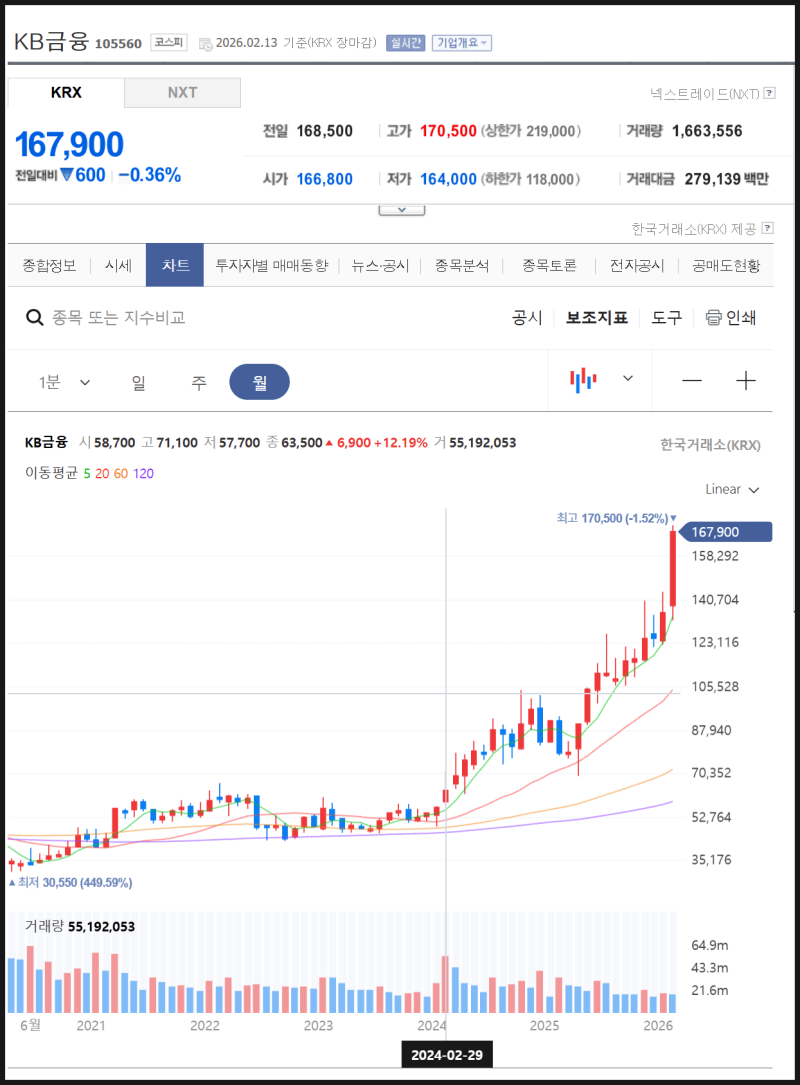Open the 투자자별 매매동향 tab

(x=271, y=266)
